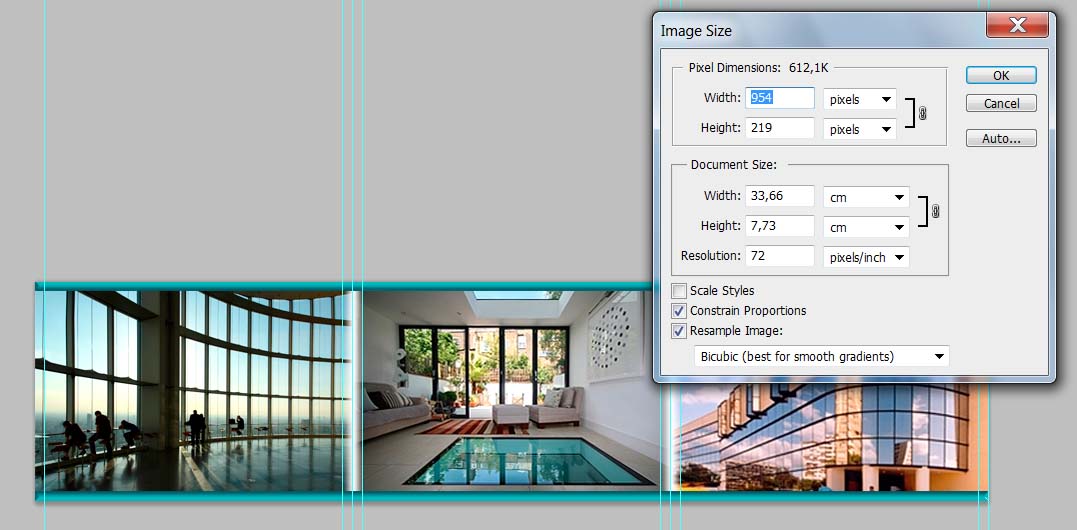
Task: Click the document Width field showing 33,66
Action: 780,196
